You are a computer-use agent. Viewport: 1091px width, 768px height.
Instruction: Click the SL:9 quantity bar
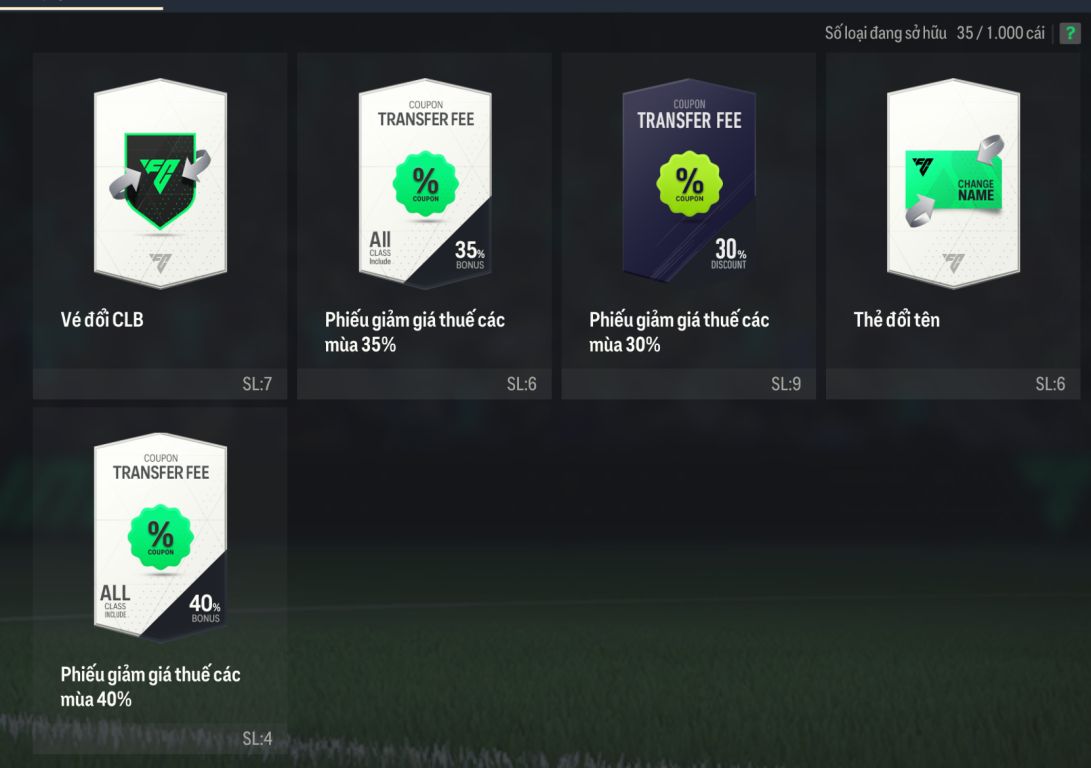(x=689, y=384)
